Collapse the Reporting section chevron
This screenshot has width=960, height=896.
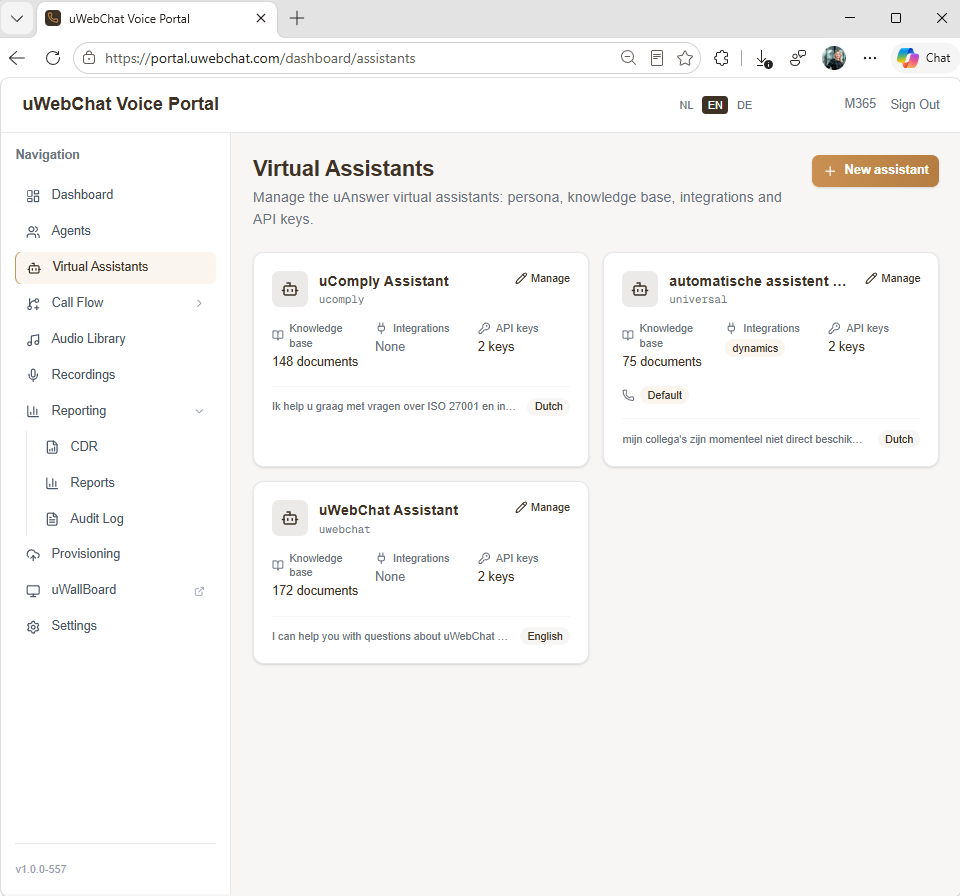coord(199,411)
